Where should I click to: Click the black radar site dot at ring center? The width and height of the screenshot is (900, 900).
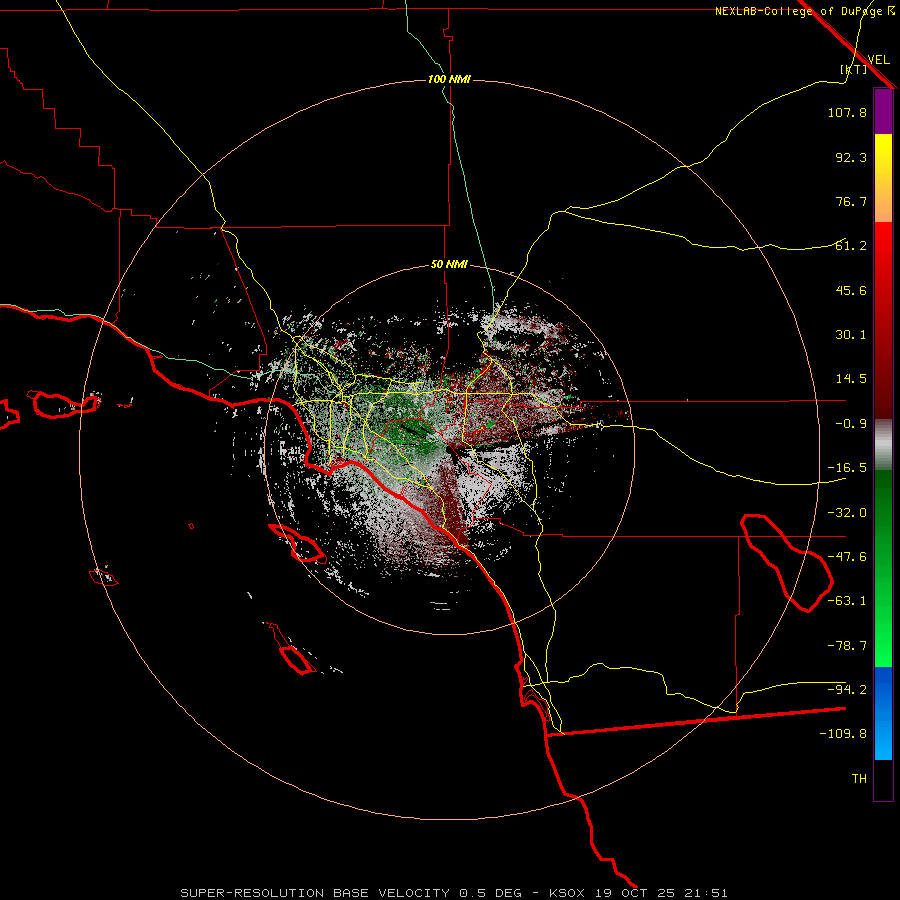(449, 451)
